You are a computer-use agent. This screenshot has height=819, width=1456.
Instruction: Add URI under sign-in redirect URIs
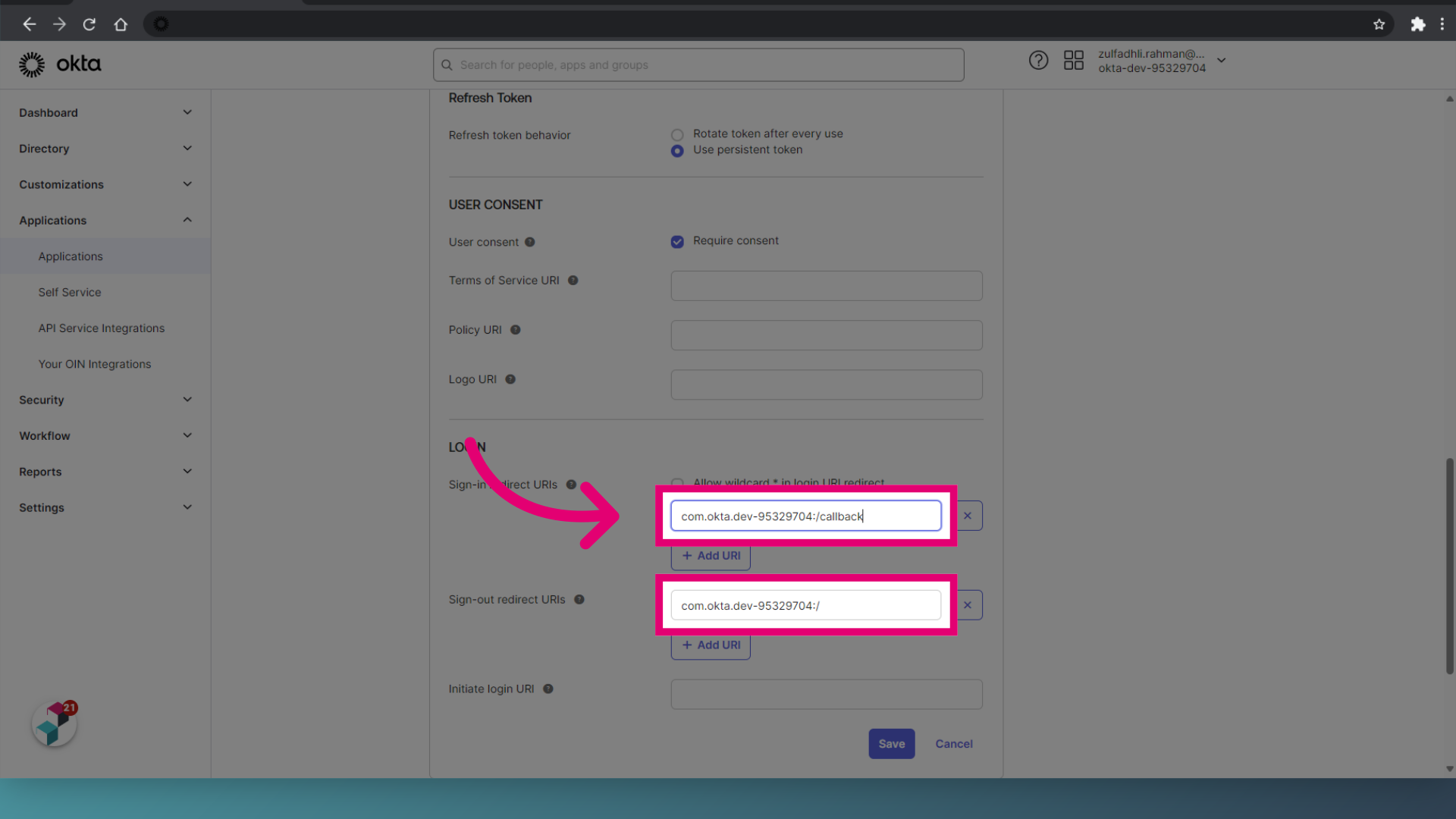click(x=711, y=556)
